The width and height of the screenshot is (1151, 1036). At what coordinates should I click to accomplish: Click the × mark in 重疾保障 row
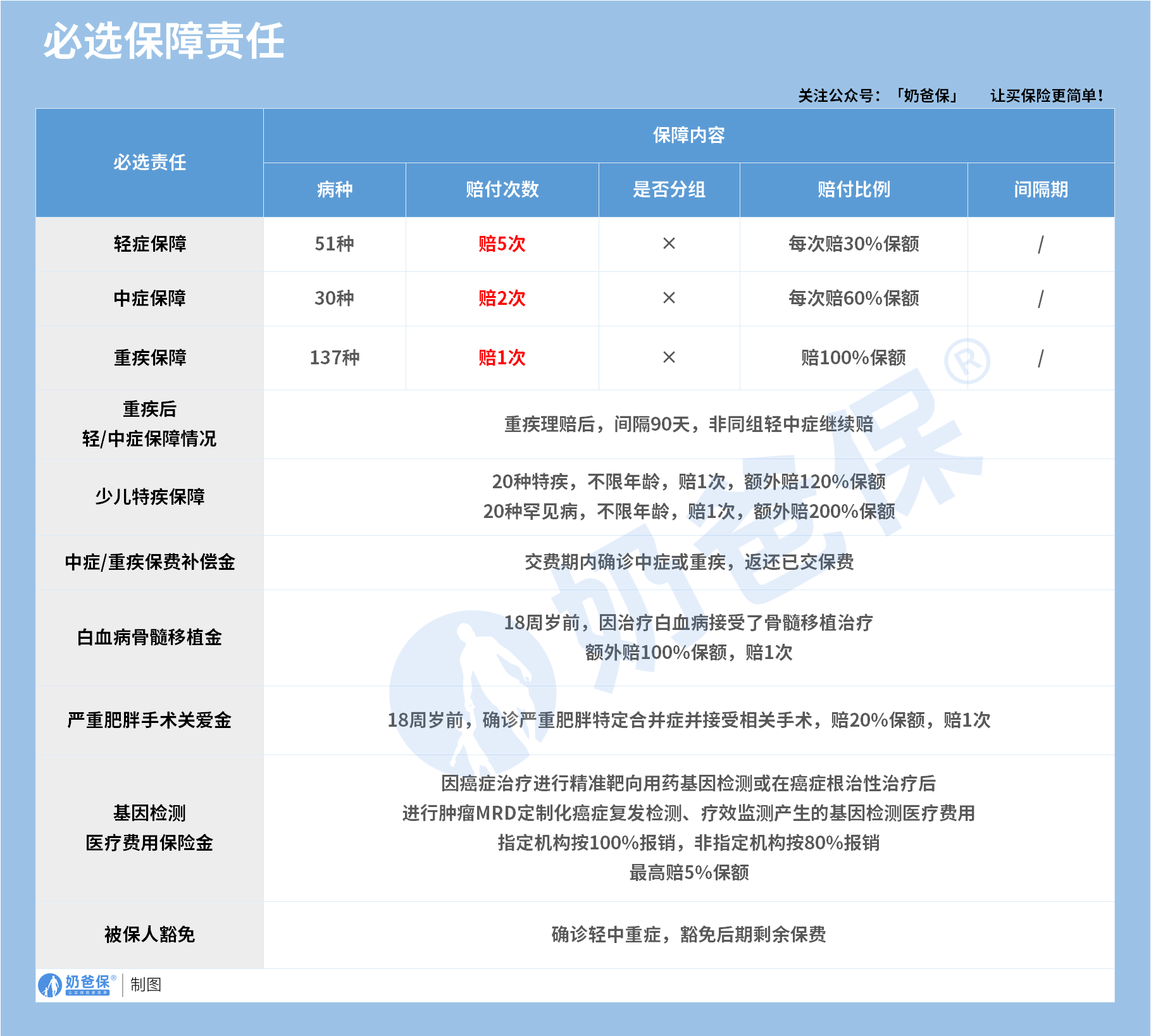pyautogui.click(x=669, y=357)
